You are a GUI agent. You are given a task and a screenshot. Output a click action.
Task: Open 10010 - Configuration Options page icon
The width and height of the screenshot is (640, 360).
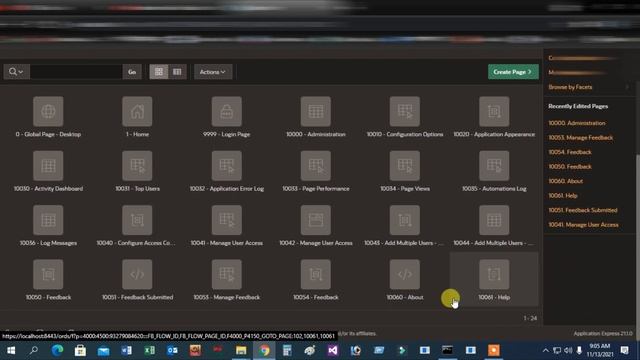click(404, 111)
